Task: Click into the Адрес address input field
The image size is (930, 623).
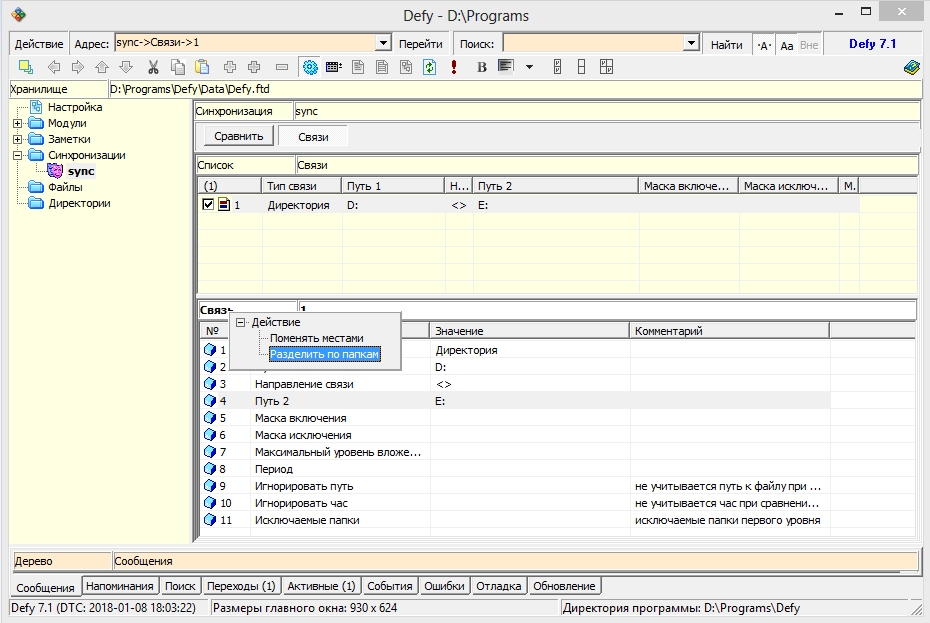Action: click(246, 43)
